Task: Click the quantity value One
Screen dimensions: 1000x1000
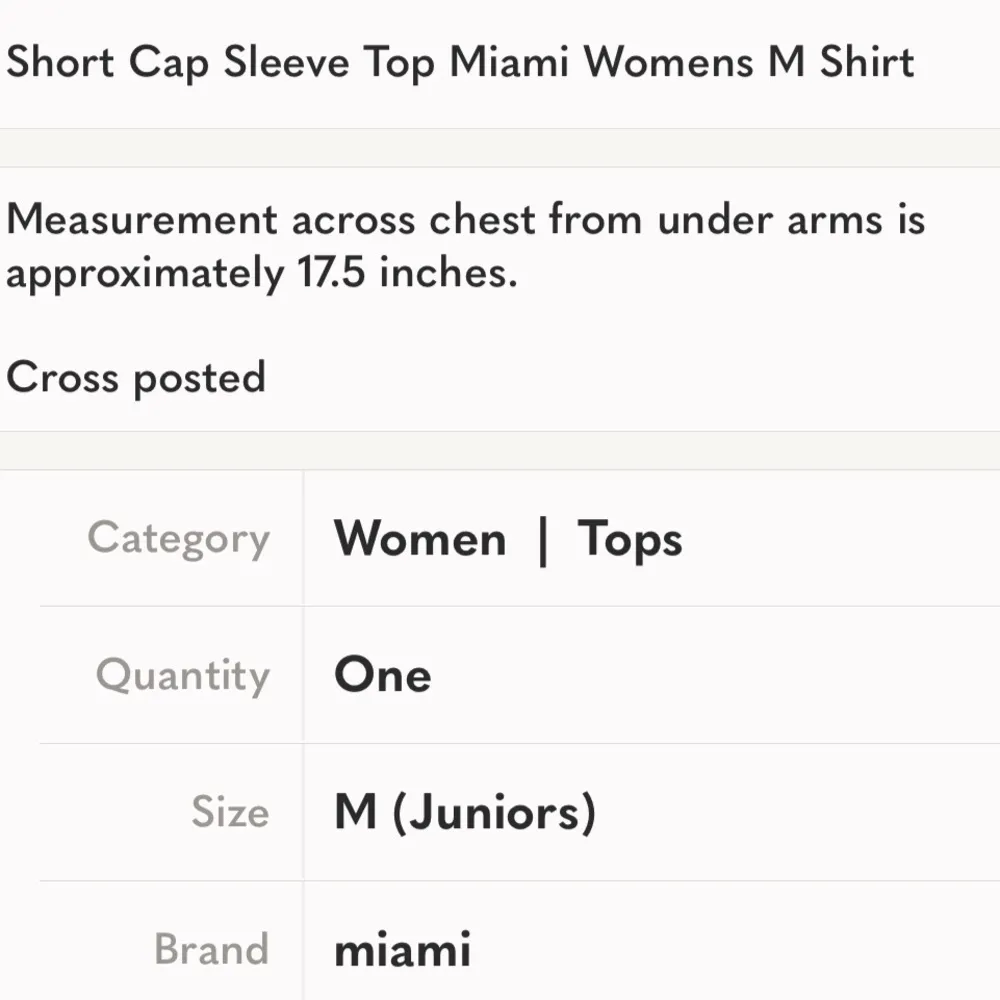Action: [383, 675]
